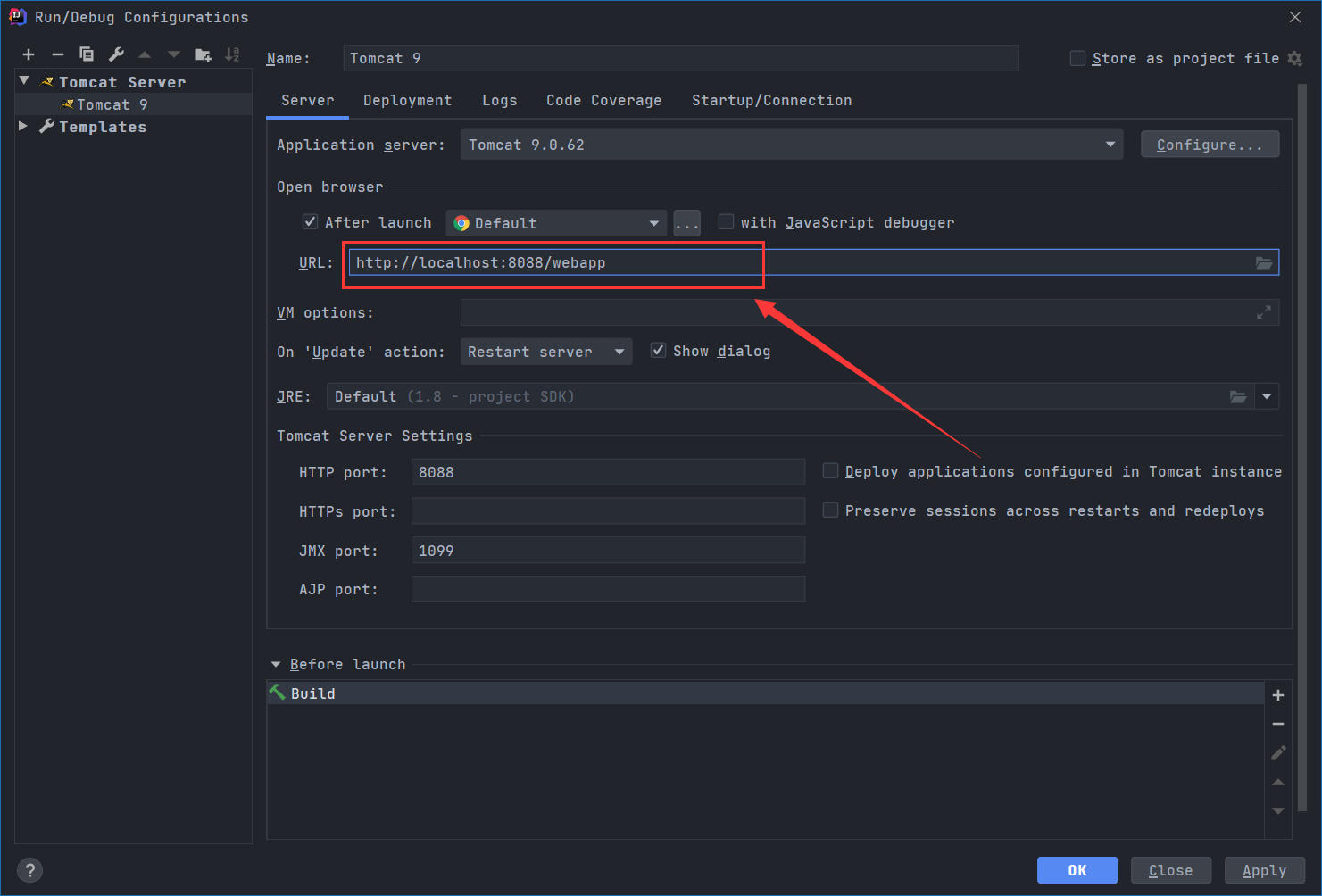1322x896 pixels.
Task: Open the On Update action dropdown
Action: click(546, 352)
